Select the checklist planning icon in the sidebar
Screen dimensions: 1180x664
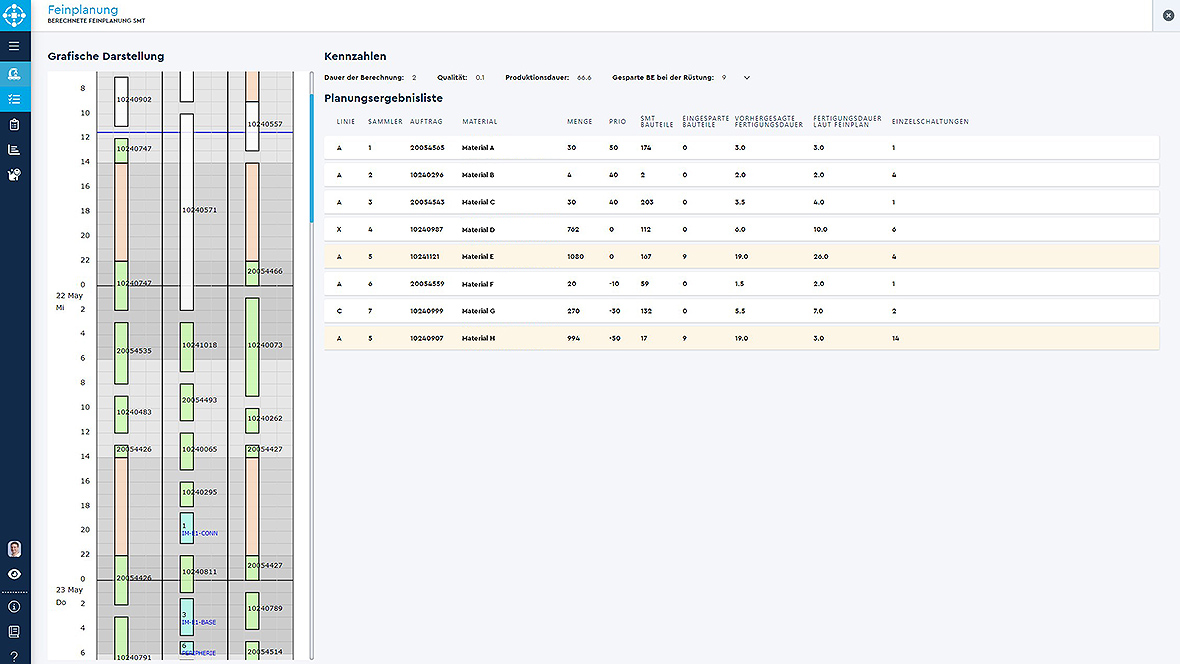(14, 99)
